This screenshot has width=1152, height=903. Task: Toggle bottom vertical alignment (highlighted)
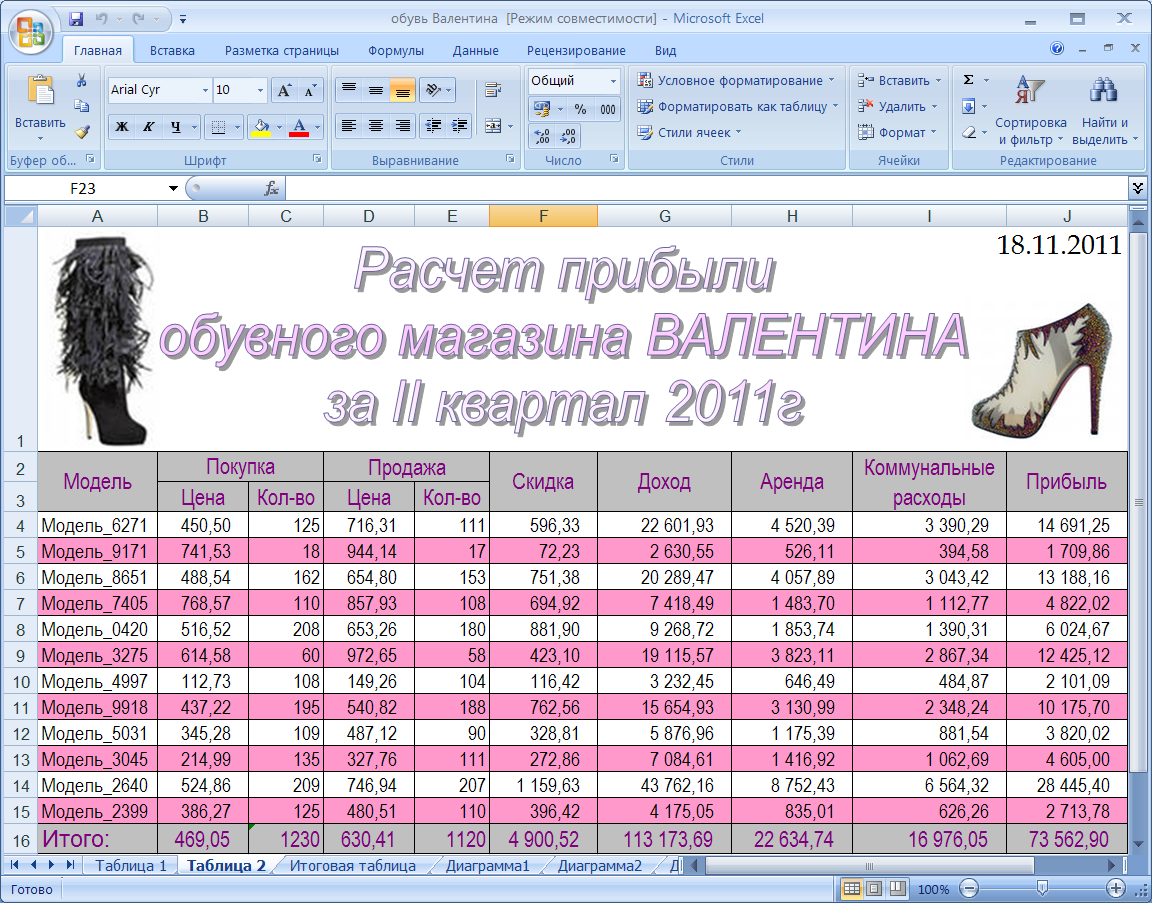point(402,90)
